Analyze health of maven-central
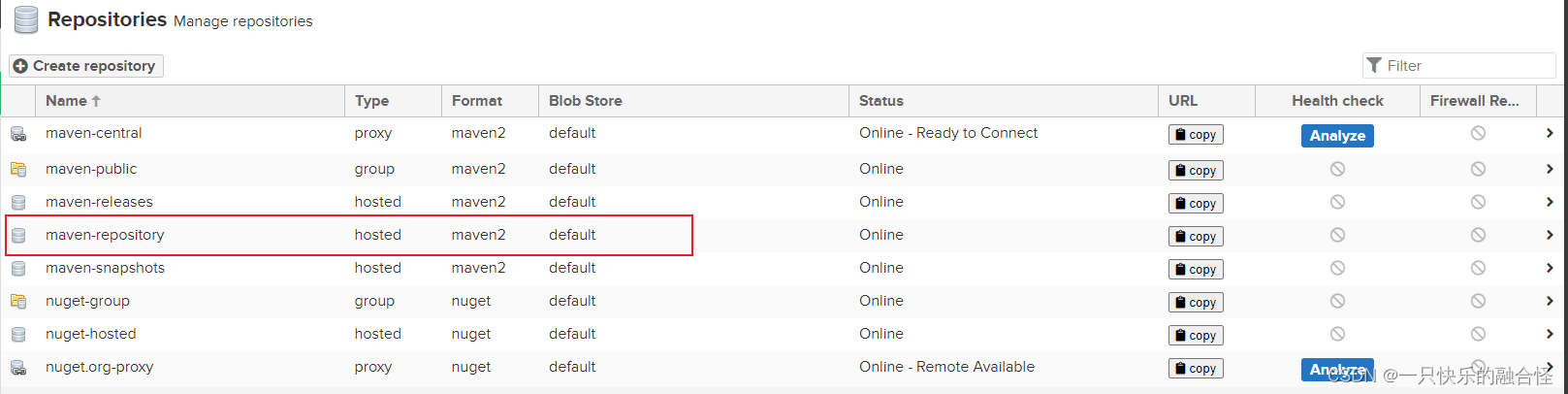Image resolution: width=1568 pixels, height=394 pixels. [x=1337, y=136]
